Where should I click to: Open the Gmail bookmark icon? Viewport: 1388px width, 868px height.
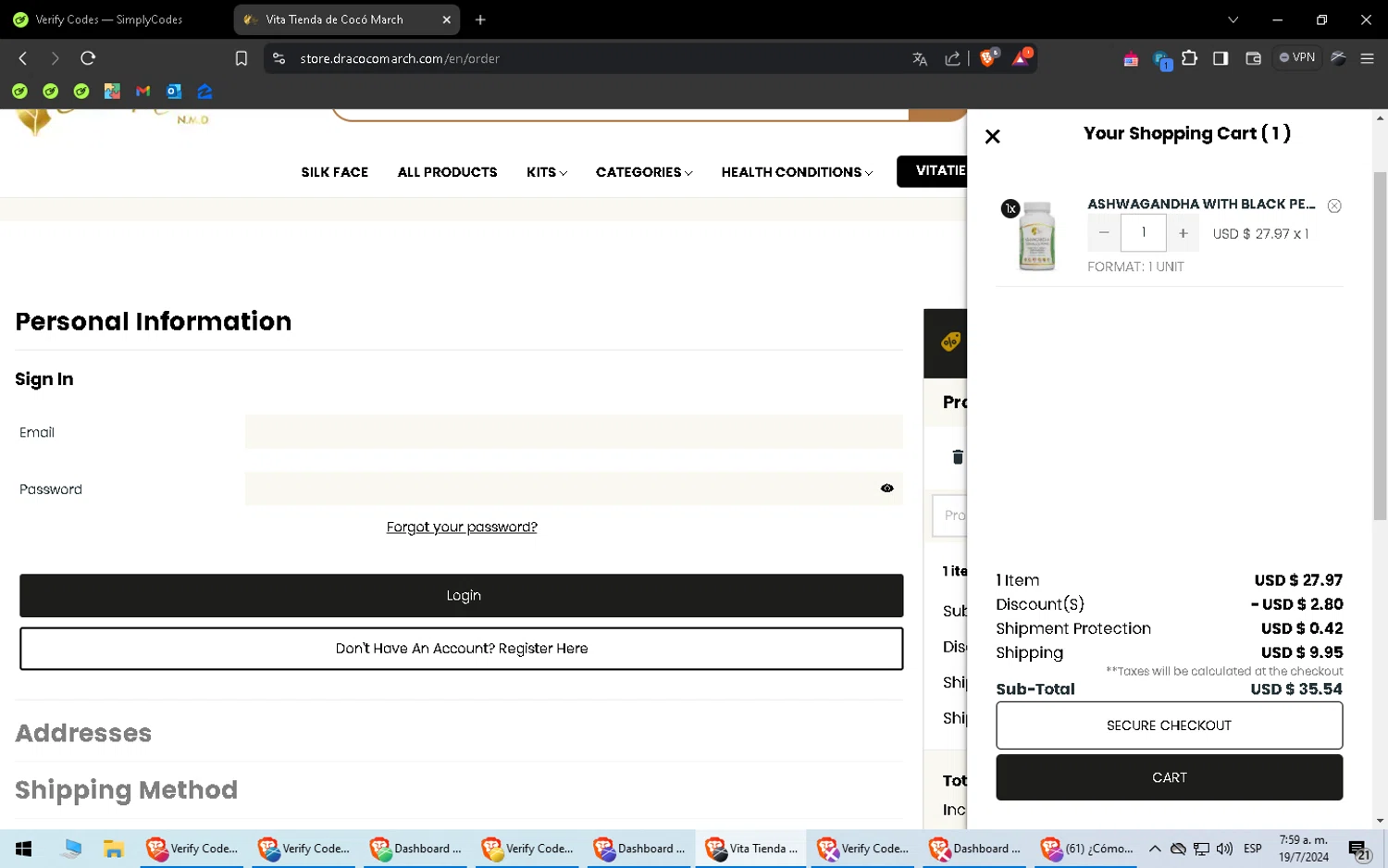tap(143, 91)
